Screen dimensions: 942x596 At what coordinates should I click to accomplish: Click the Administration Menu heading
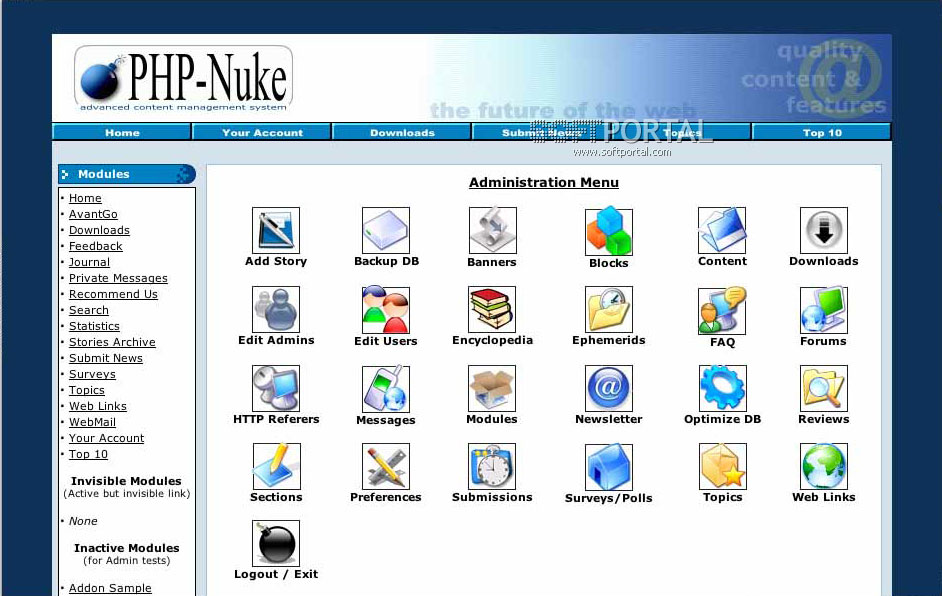click(x=544, y=183)
